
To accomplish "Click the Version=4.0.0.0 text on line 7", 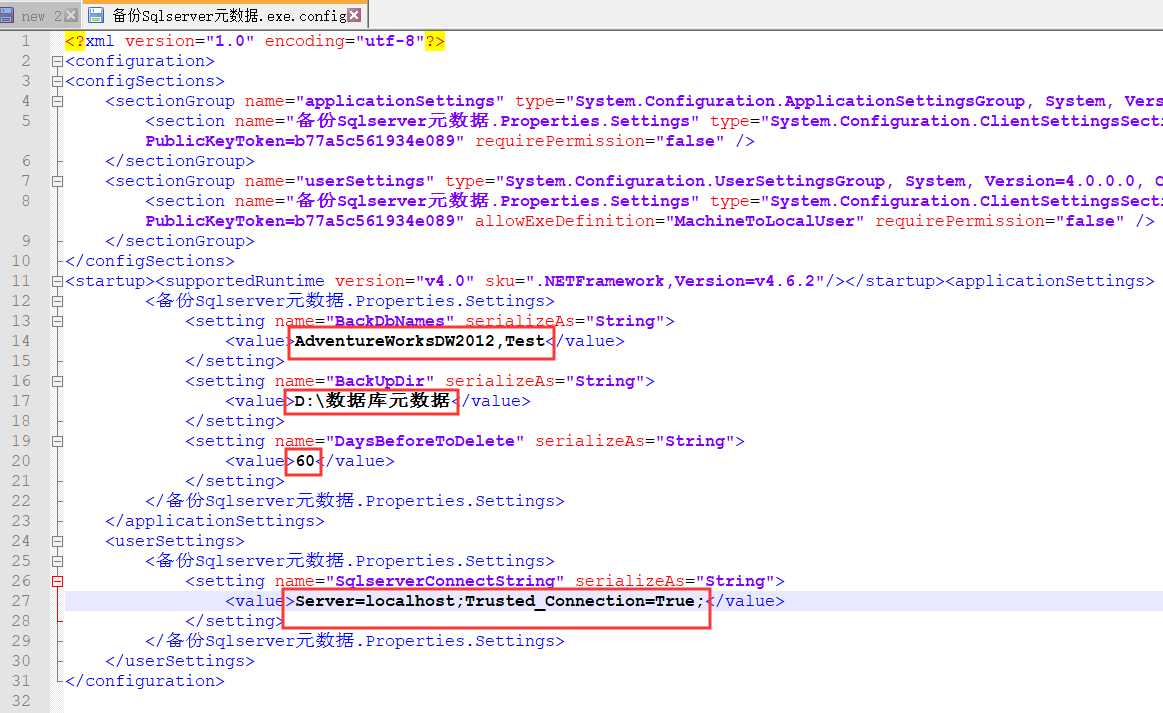I will click(1060, 181).
